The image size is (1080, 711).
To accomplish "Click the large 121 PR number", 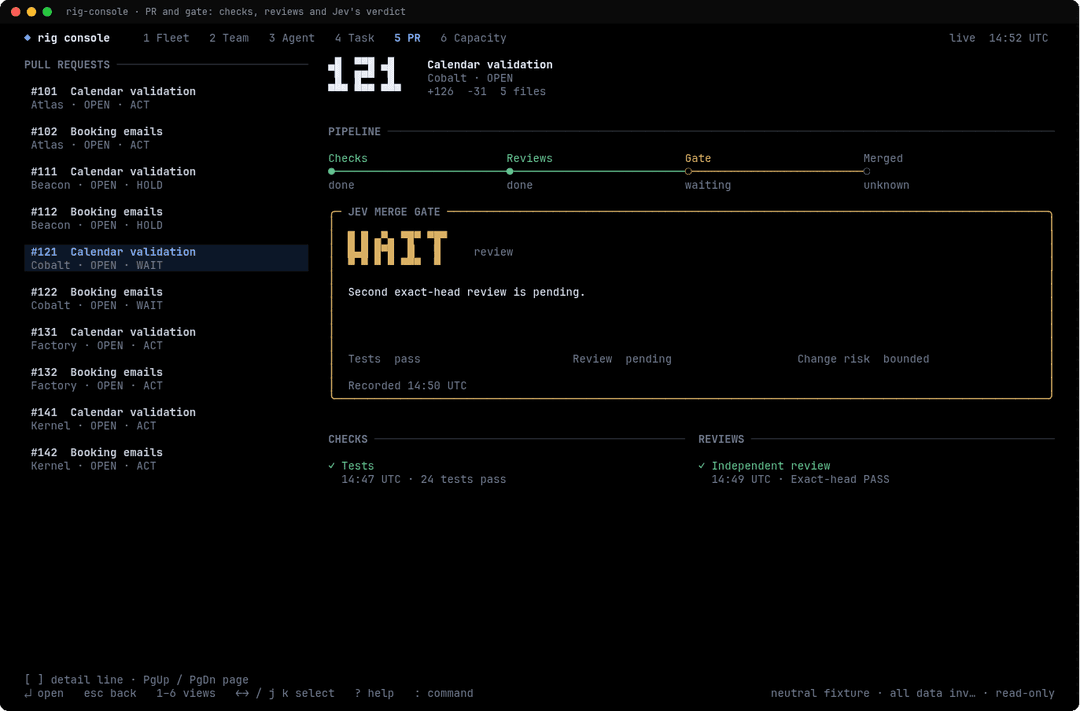I will (364, 74).
